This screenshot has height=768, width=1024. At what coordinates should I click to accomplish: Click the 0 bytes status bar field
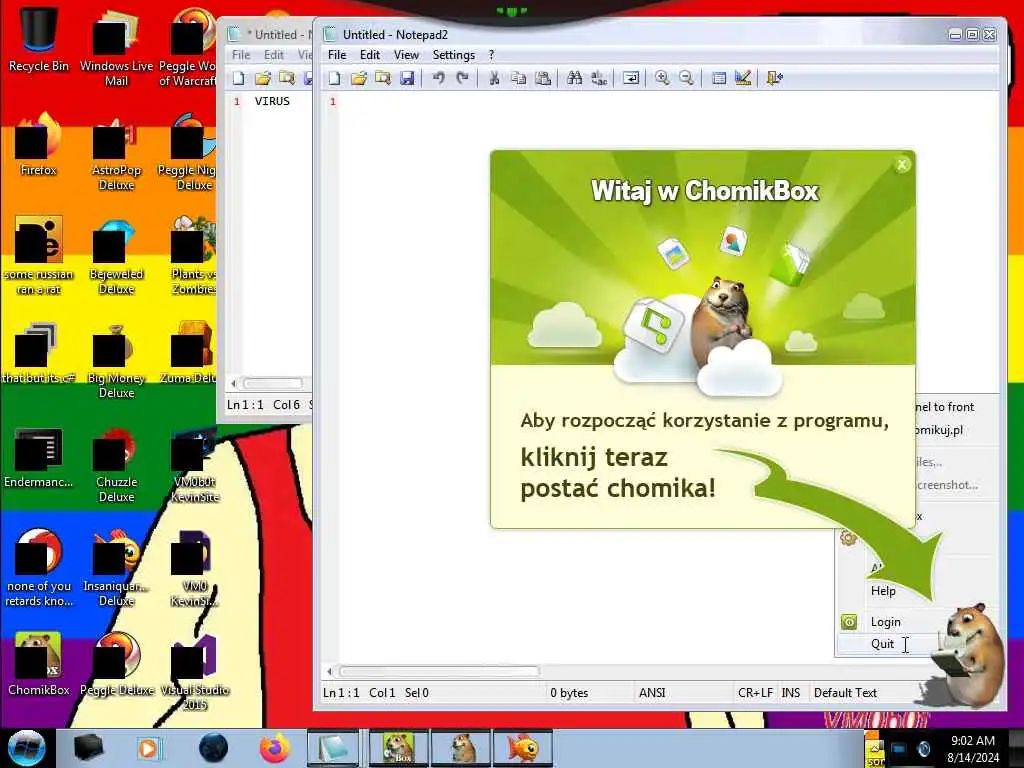point(569,693)
